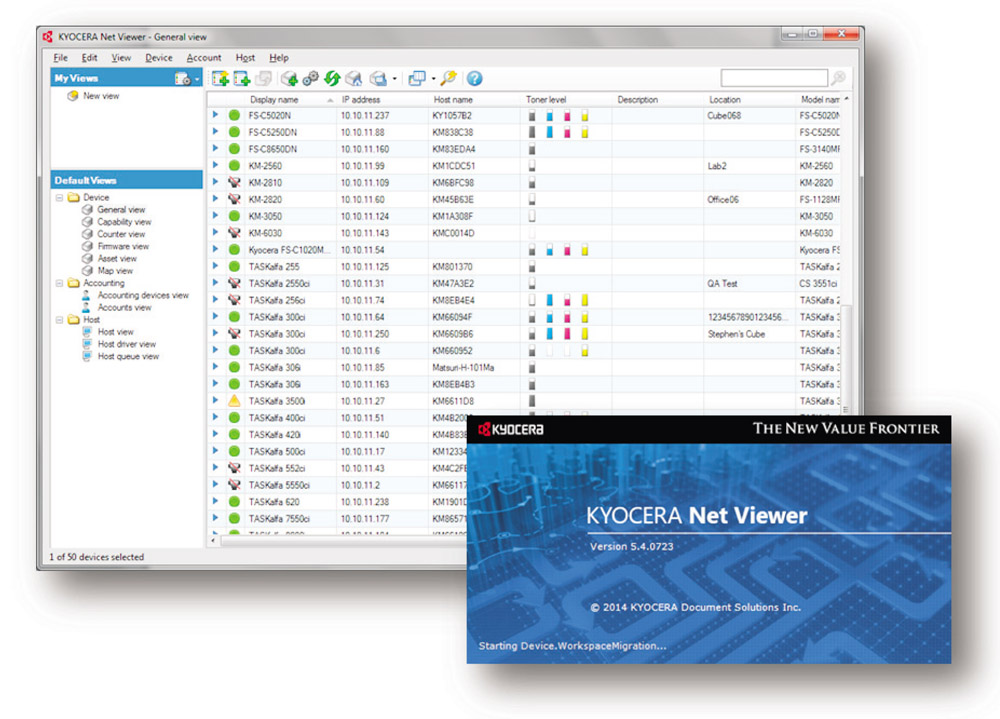Viewport: 1000px width, 719px height.
Task: Click the disconnected status icon for KM-2810
Action: 235,182
